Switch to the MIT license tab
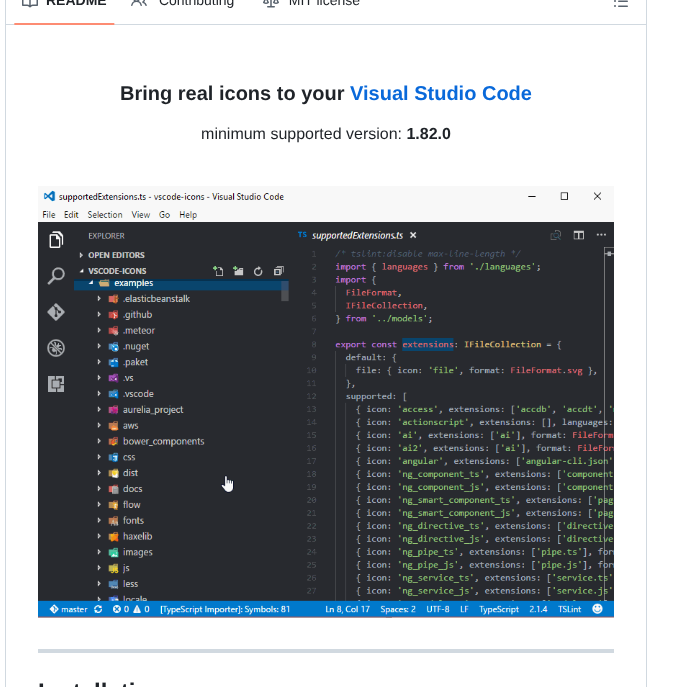 click(x=311, y=3)
